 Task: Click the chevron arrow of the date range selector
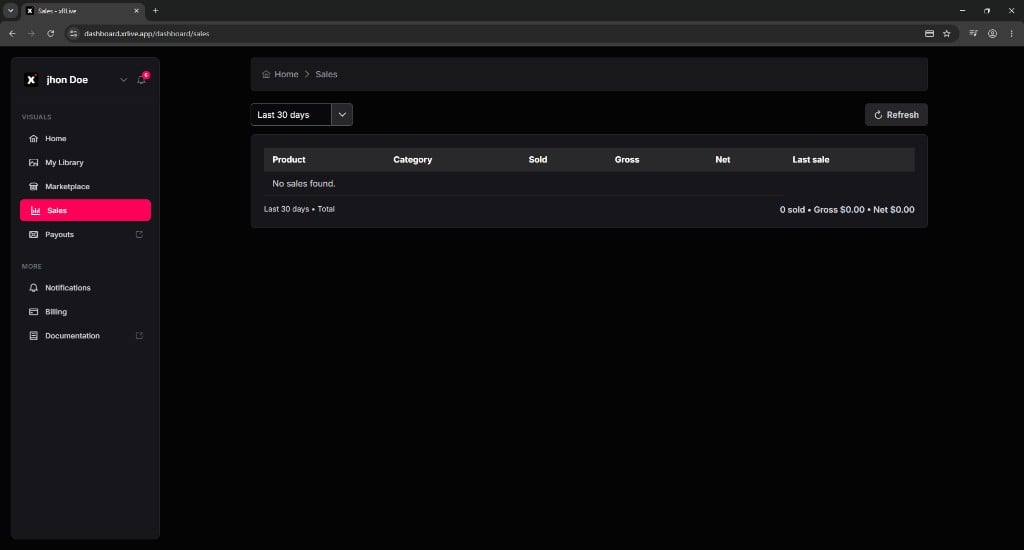tap(342, 115)
